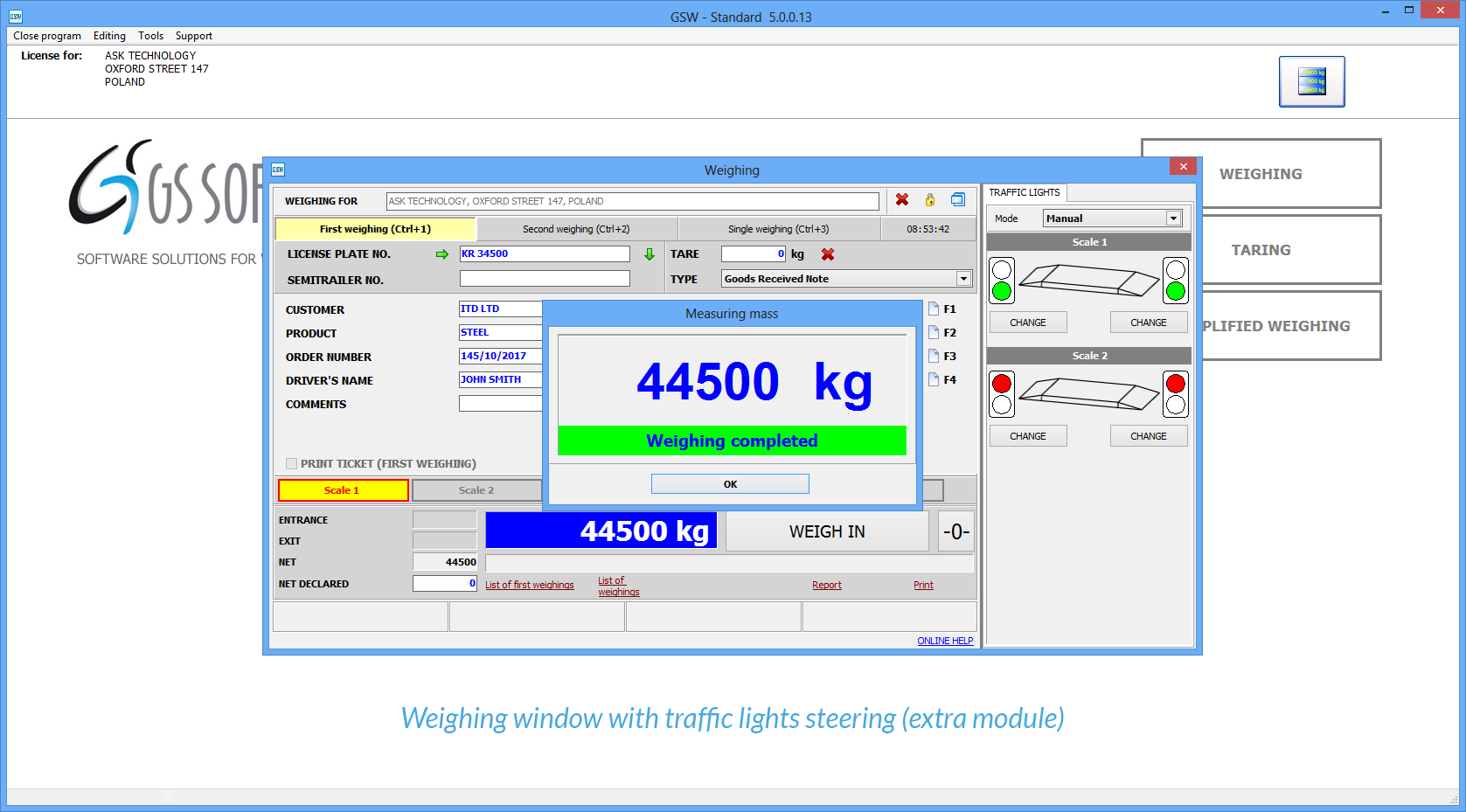Image resolution: width=1466 pixels, height=812 pixels.
Task: Expand the traffic lights Mode dropdown
Action: 1173,219
